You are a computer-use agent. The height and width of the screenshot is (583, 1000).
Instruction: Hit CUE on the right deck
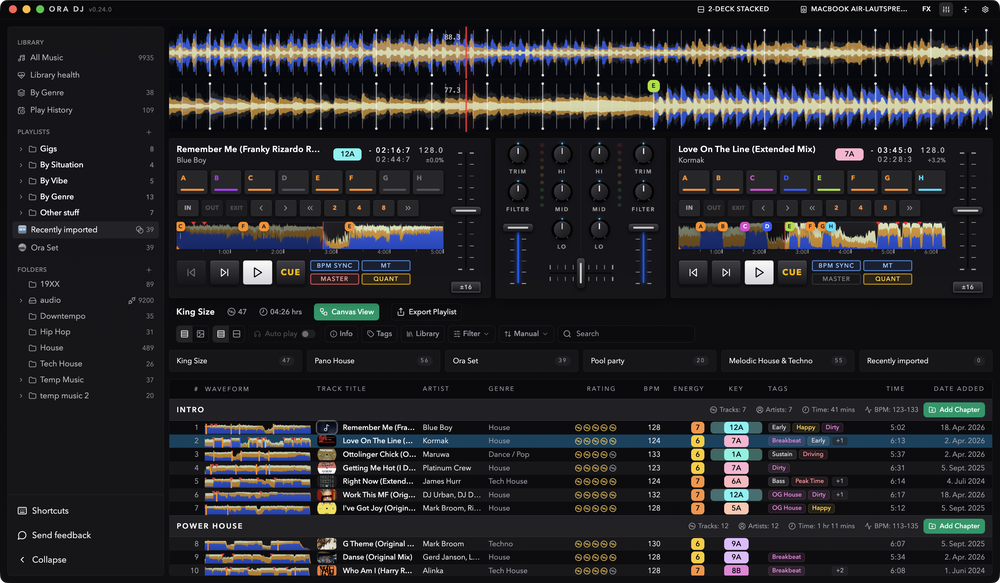coord(791,272)
